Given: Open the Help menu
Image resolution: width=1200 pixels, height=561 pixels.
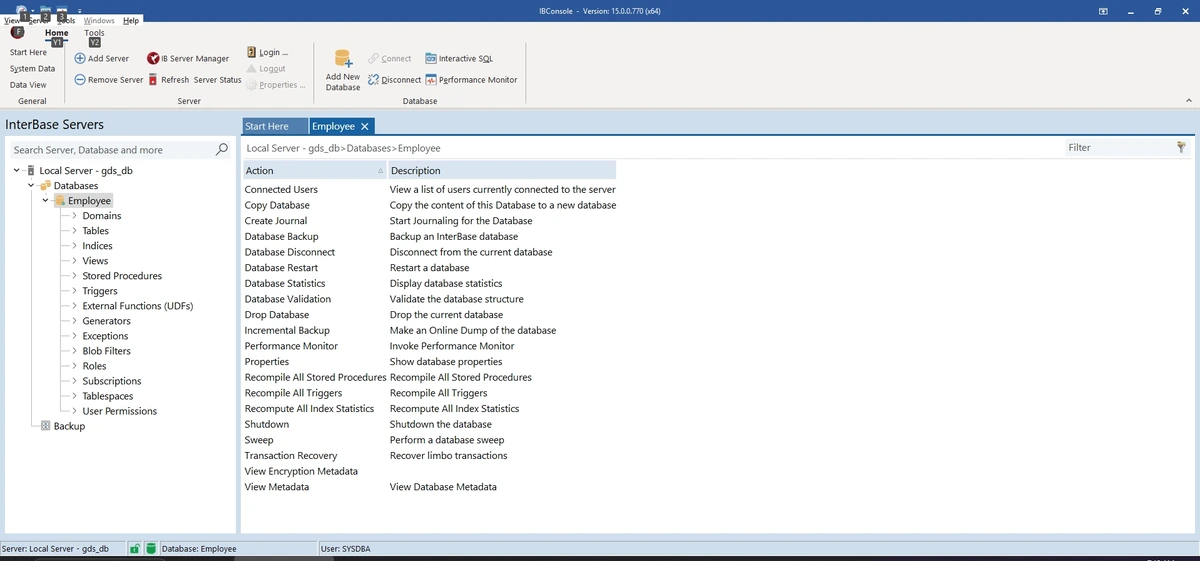Looking at the screenshot, I should [x=131, y=20].
